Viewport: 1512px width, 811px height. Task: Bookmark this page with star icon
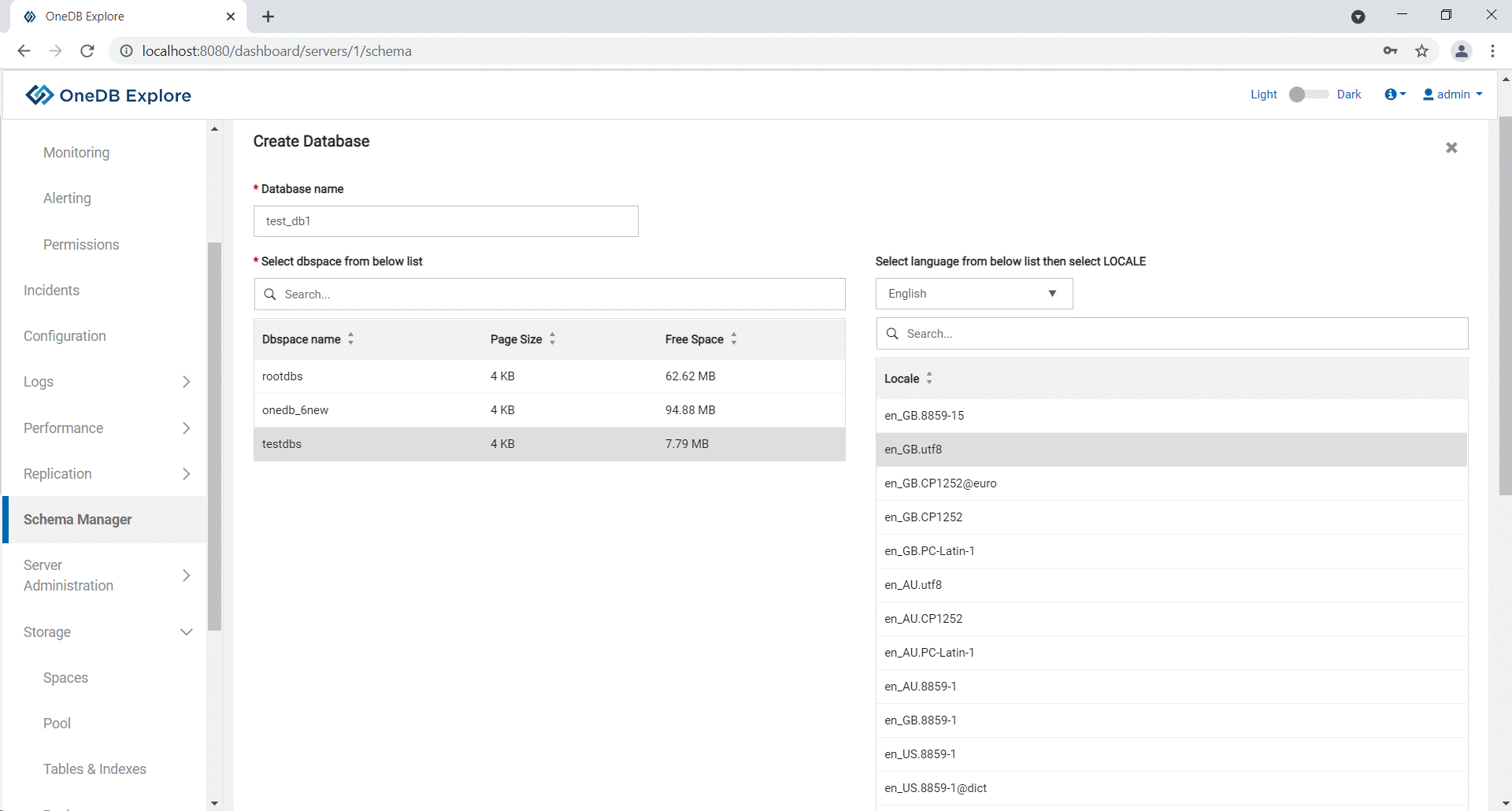coord(1421,51)
